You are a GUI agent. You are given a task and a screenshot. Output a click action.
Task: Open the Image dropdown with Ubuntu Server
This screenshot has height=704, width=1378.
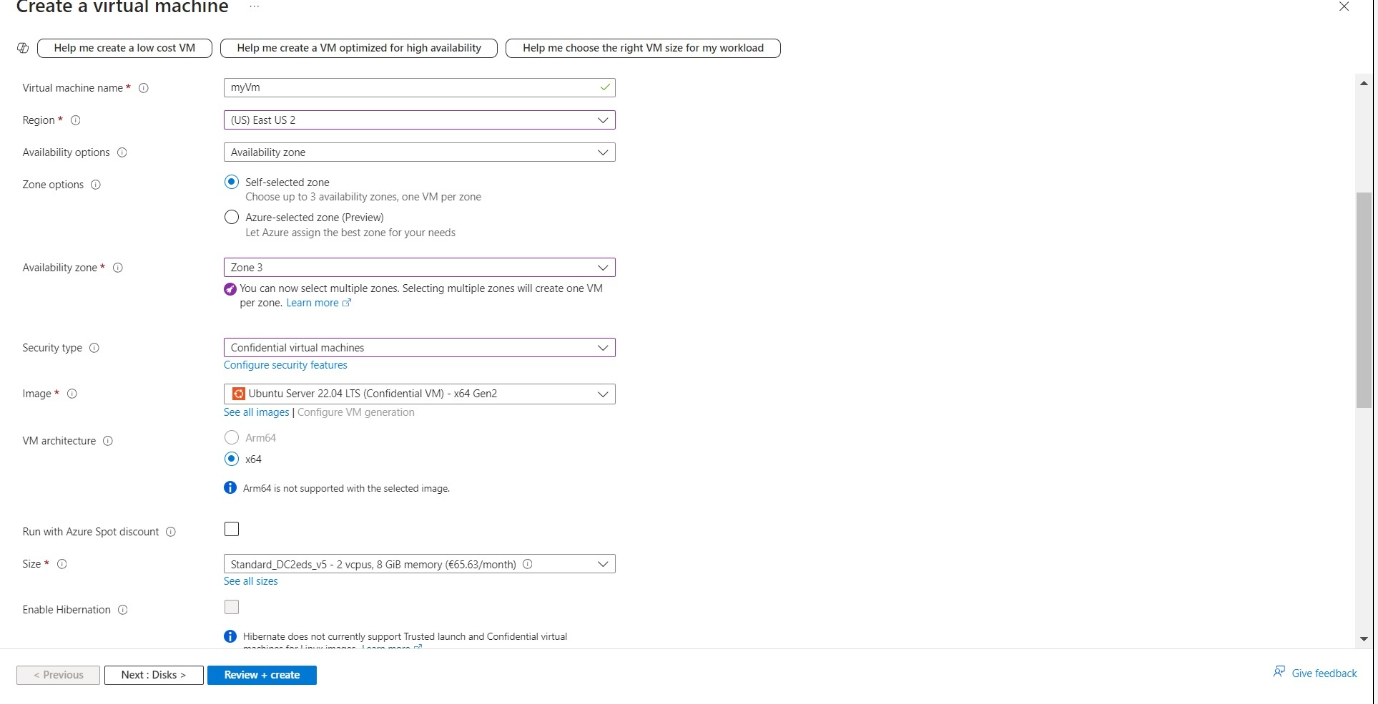coord(419,394)
